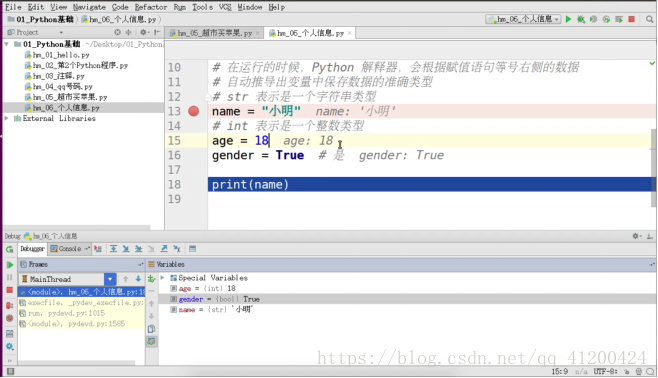Collapse all in the Project panel
This screenshot has width=658, height=378.
pyautogui.click(x=128, y=32)
